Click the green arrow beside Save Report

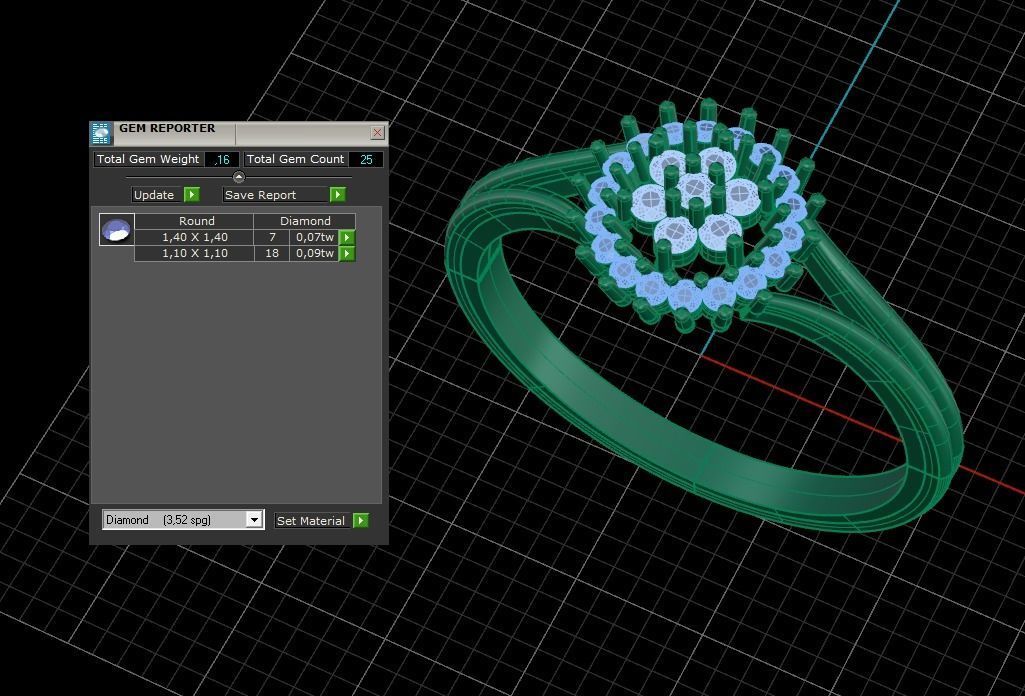coord(337,195)
